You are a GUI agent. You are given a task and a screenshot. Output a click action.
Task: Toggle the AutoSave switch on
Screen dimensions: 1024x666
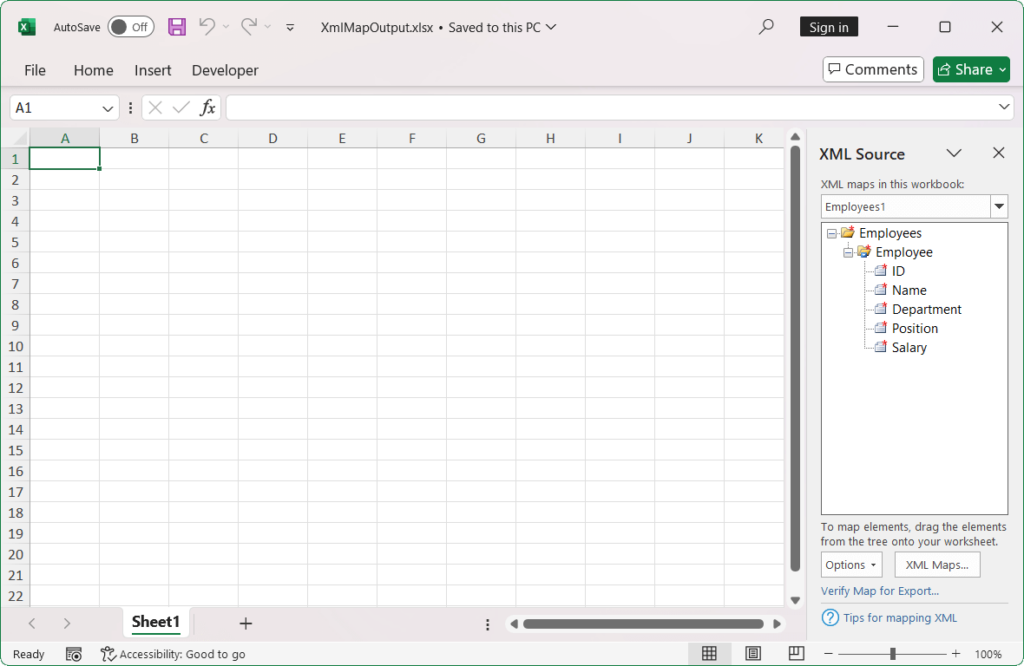130,27
